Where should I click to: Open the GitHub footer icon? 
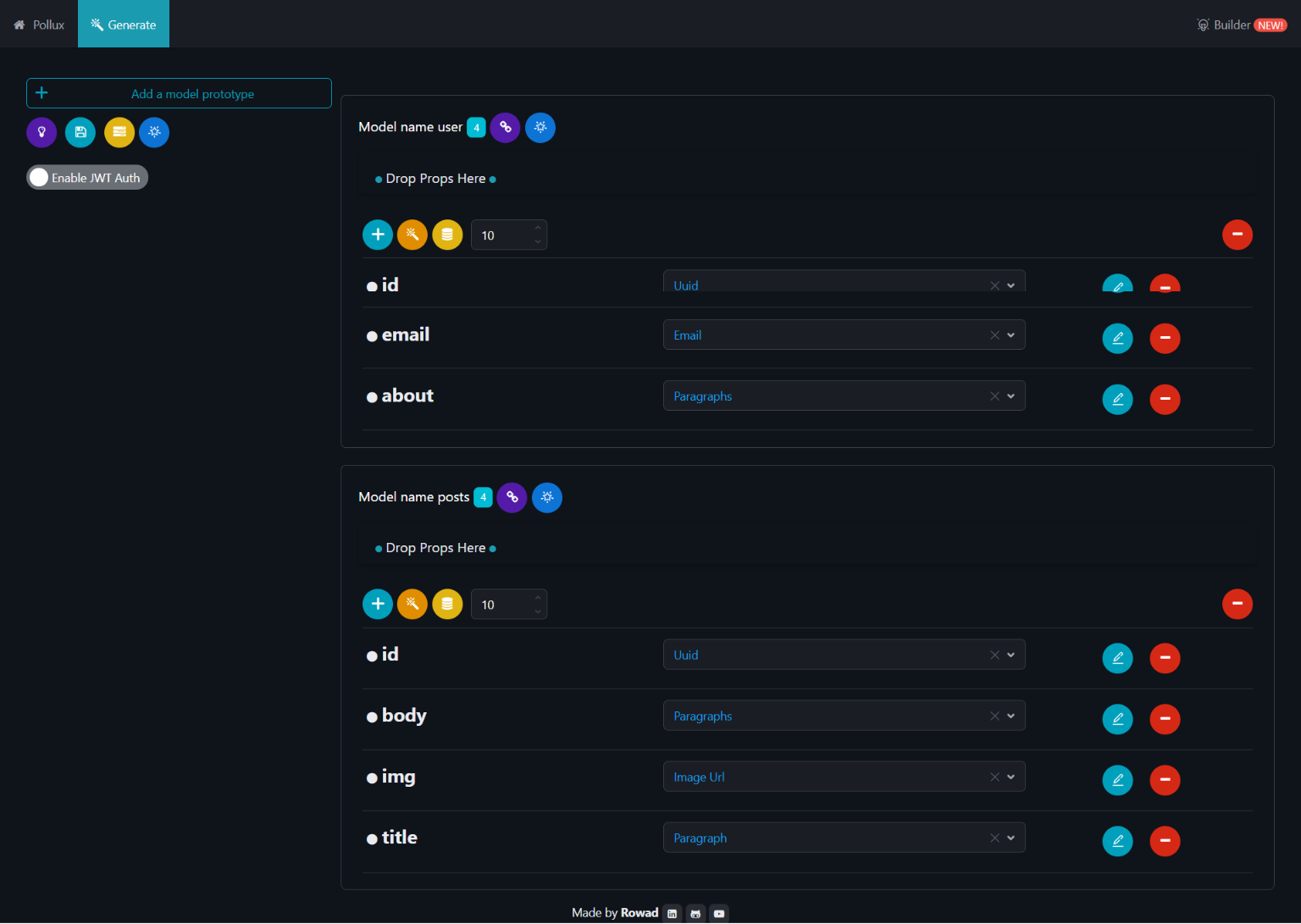tap(695, 914)
